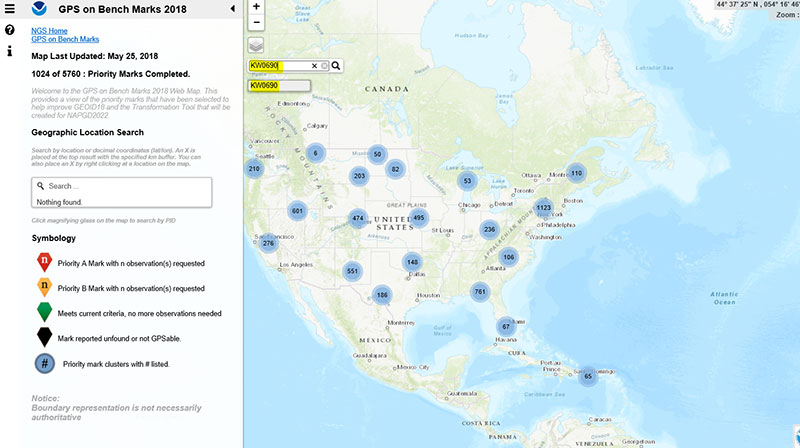800x448 pixels.
Task: Open the map layers stack icon
Action: click(x=257, y=45)
